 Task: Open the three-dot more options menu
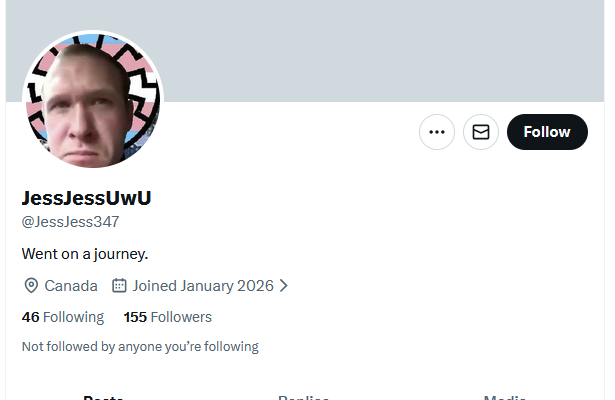[437, 132]
